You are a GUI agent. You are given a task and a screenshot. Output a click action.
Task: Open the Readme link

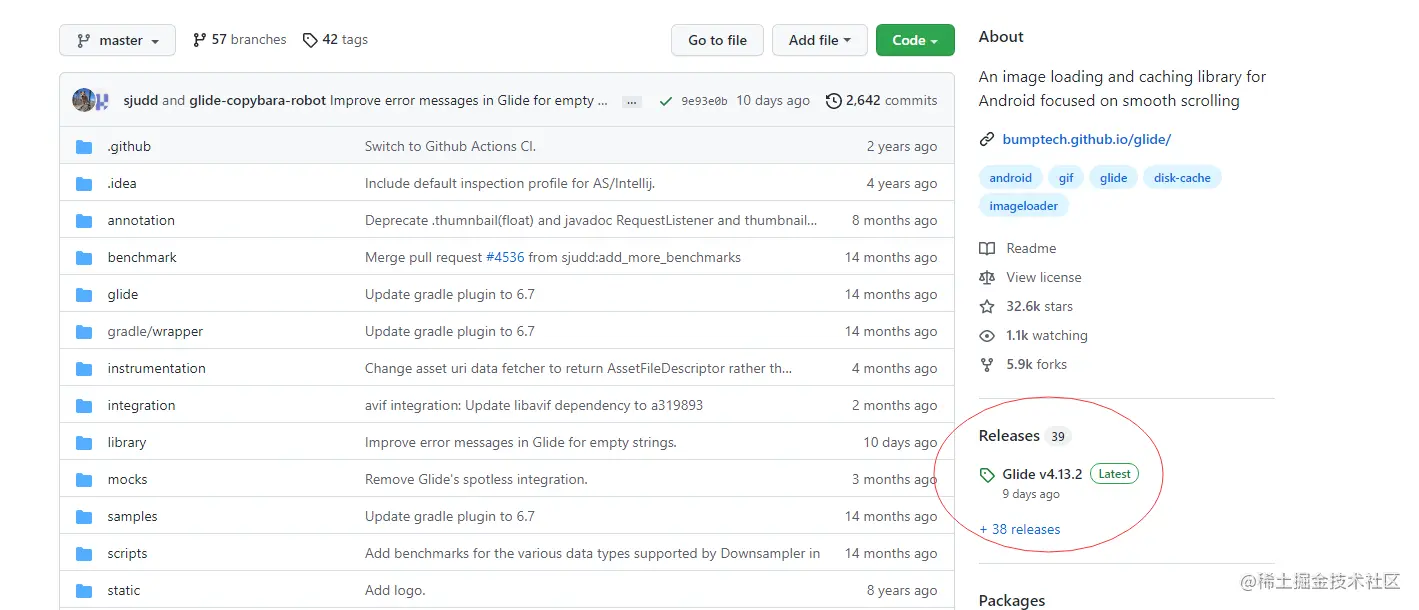1031,248
